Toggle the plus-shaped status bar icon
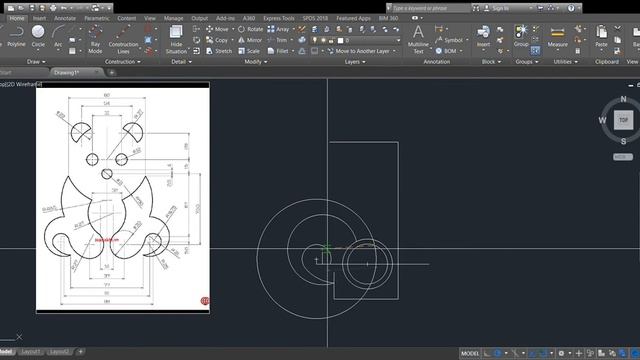The height and width of the screenshot is (360, 640). pyautogui.click(x=579, y=353)
